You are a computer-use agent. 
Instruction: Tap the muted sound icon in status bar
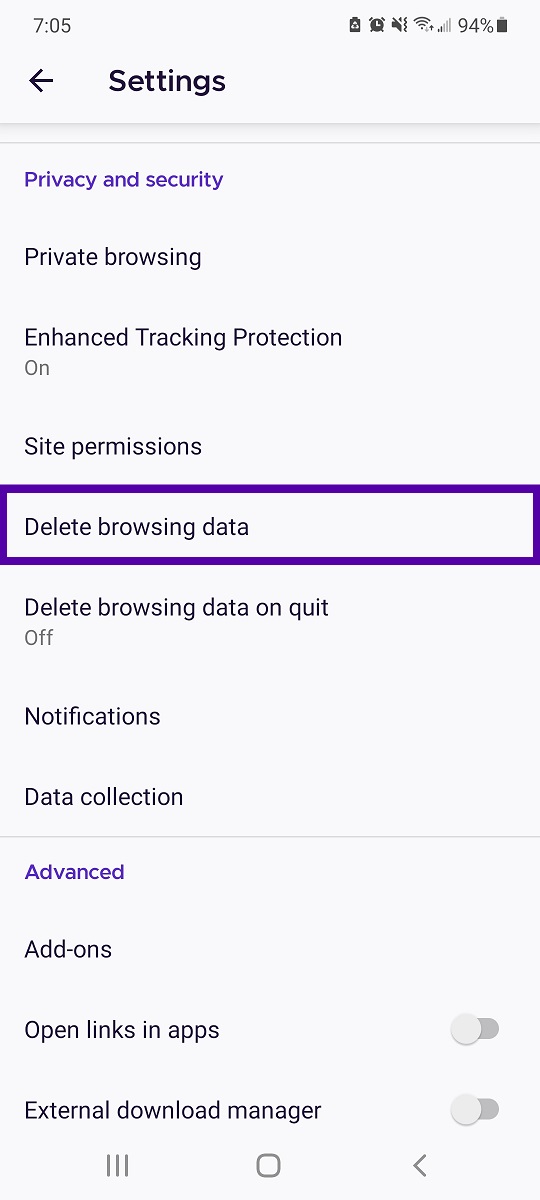click(400, 26)
